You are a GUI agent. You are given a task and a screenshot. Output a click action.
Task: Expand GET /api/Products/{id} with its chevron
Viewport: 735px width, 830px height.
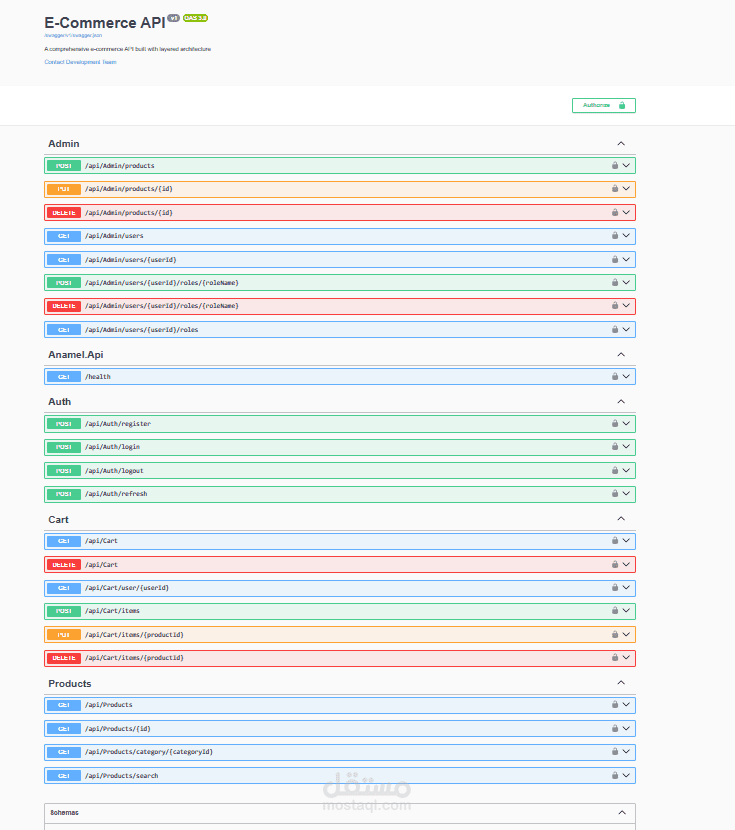pos(626,728)
